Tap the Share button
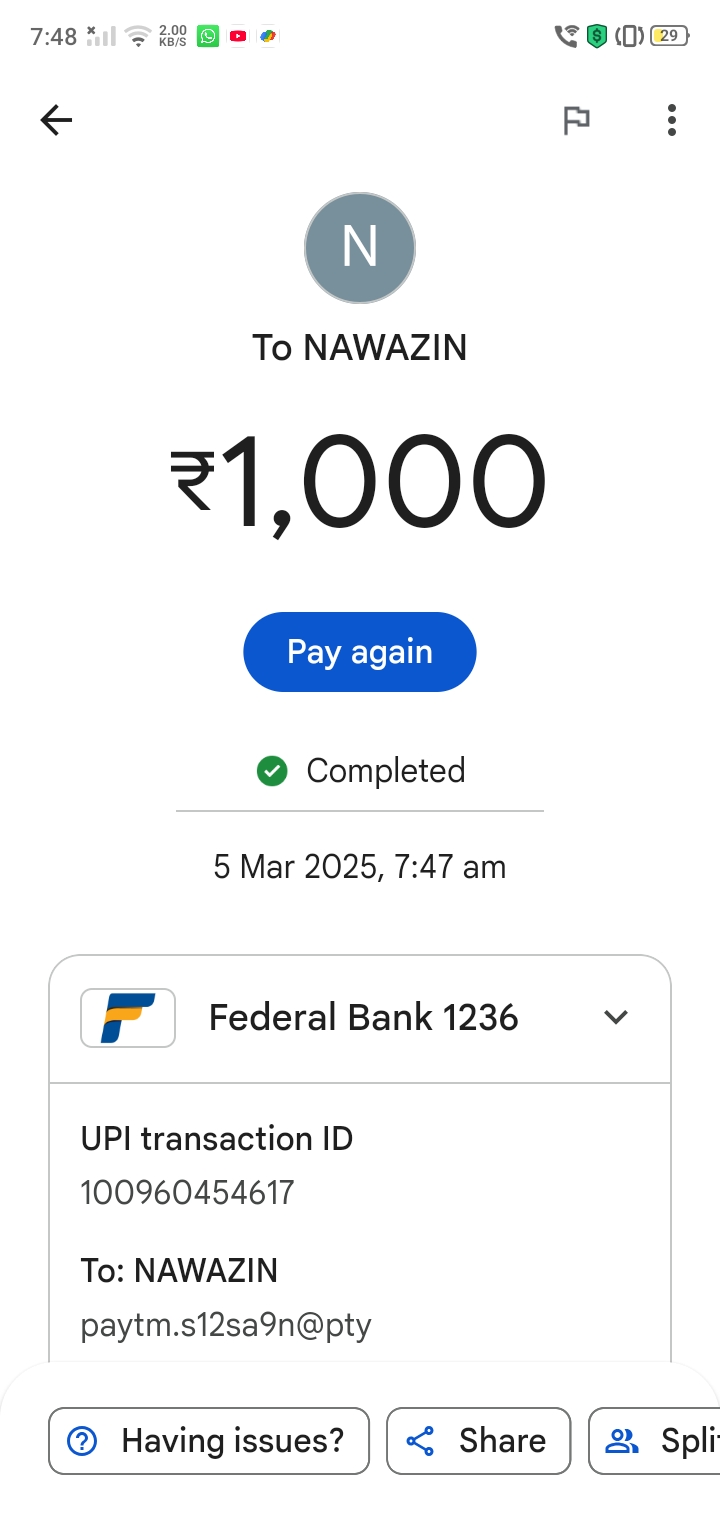 click(x=479, y=1441)
